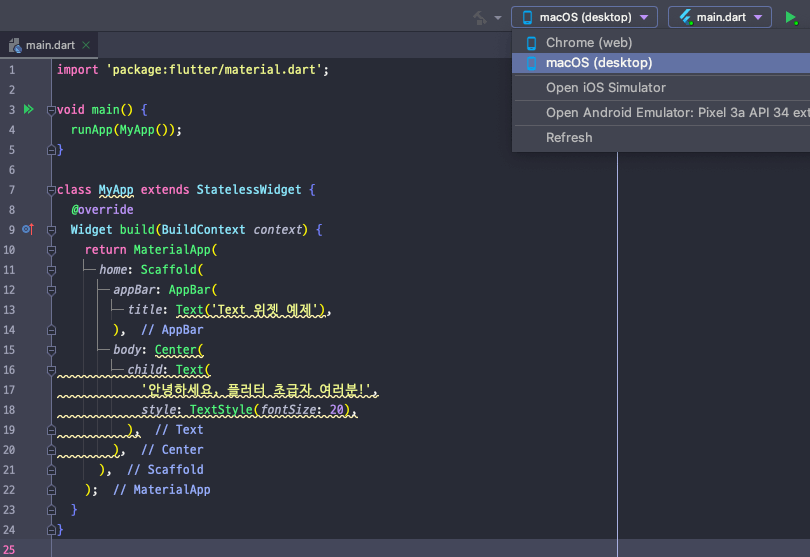Viewport: 810px width, 557px height.
Task: Collapse the Center fold on line 15
Action: point(51,350)
